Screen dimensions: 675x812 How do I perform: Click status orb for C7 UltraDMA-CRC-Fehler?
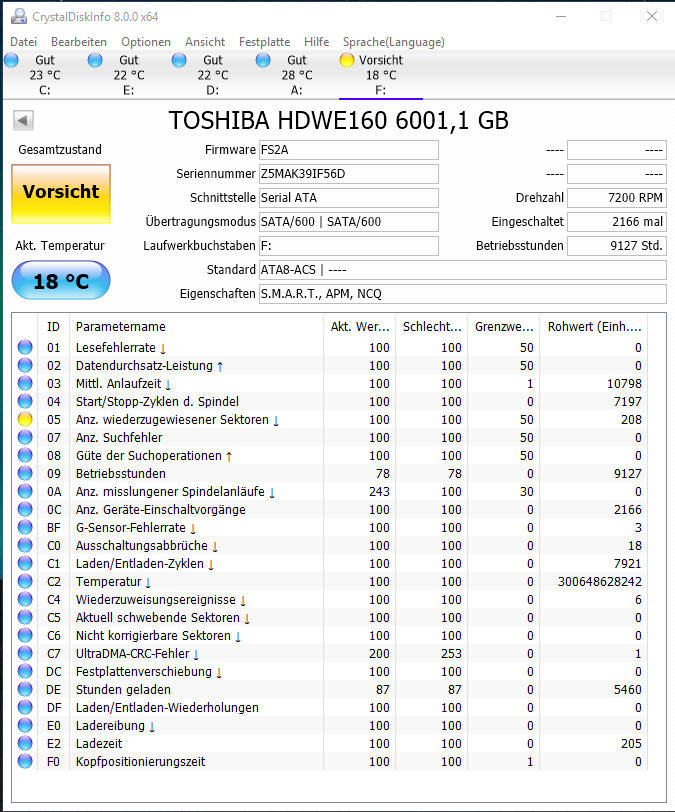click(x=25, y=653)
